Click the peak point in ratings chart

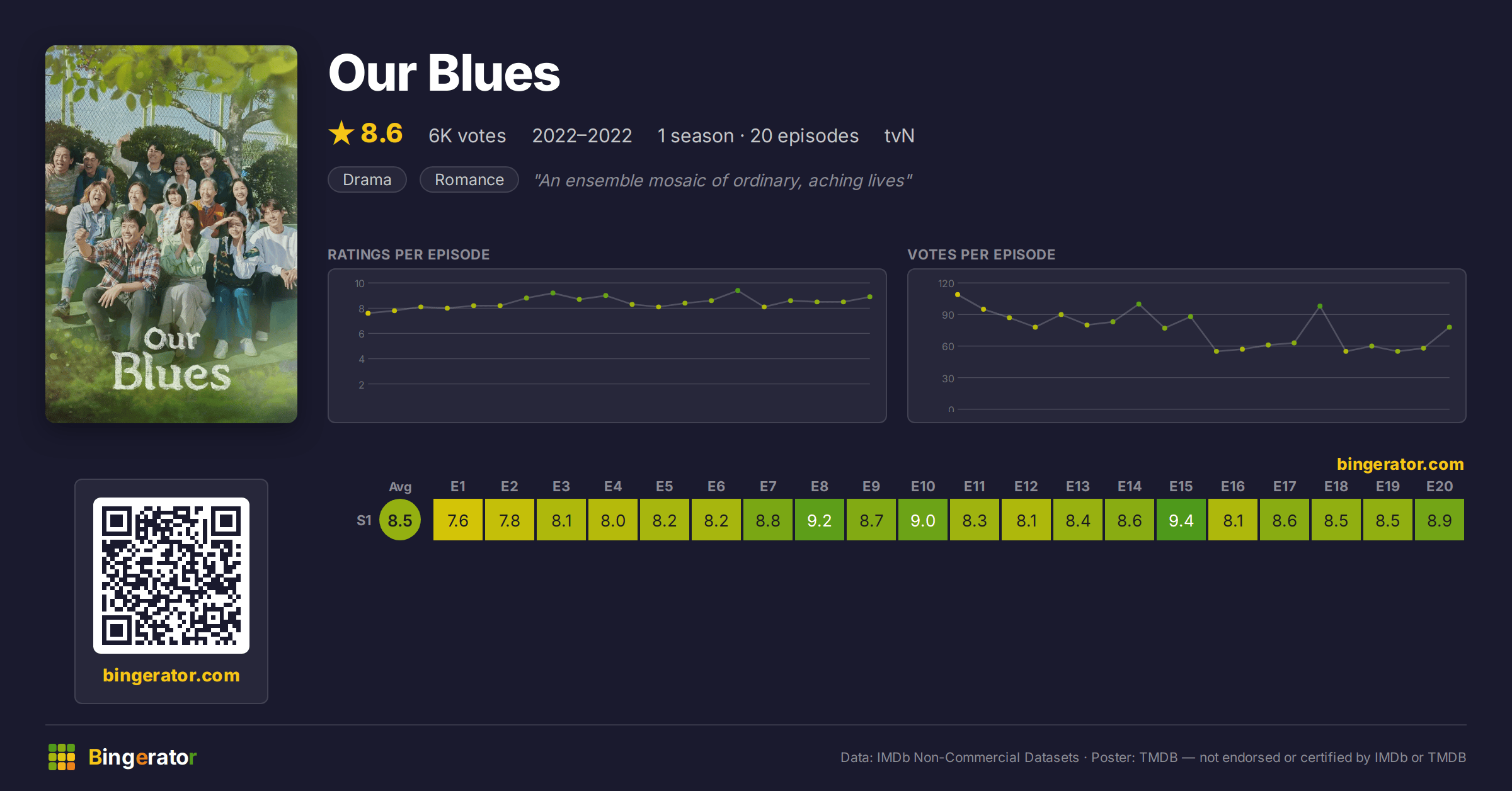738,291
